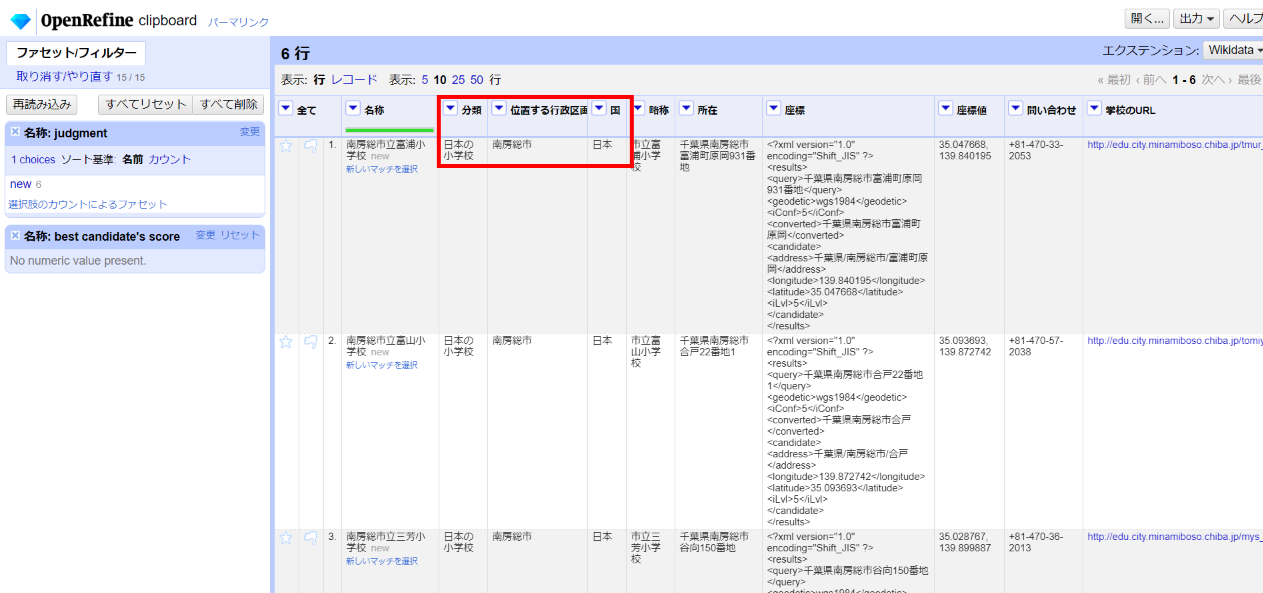Switch view to レコード mode
This screenshot has width=1263, height=593.
pyautogui.click(x=354, y=79)
